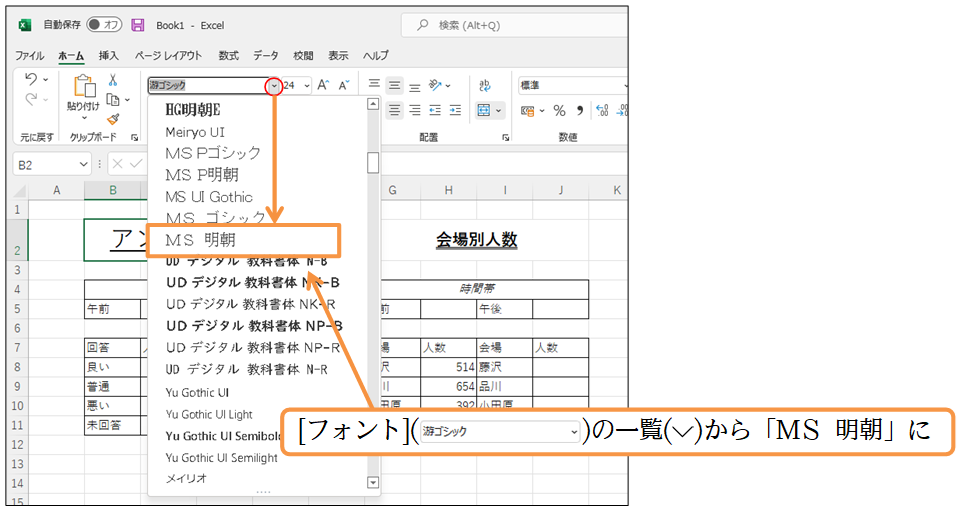957x509 pixels.
Task: Click font list scroll up arrow
Action: 373,104
